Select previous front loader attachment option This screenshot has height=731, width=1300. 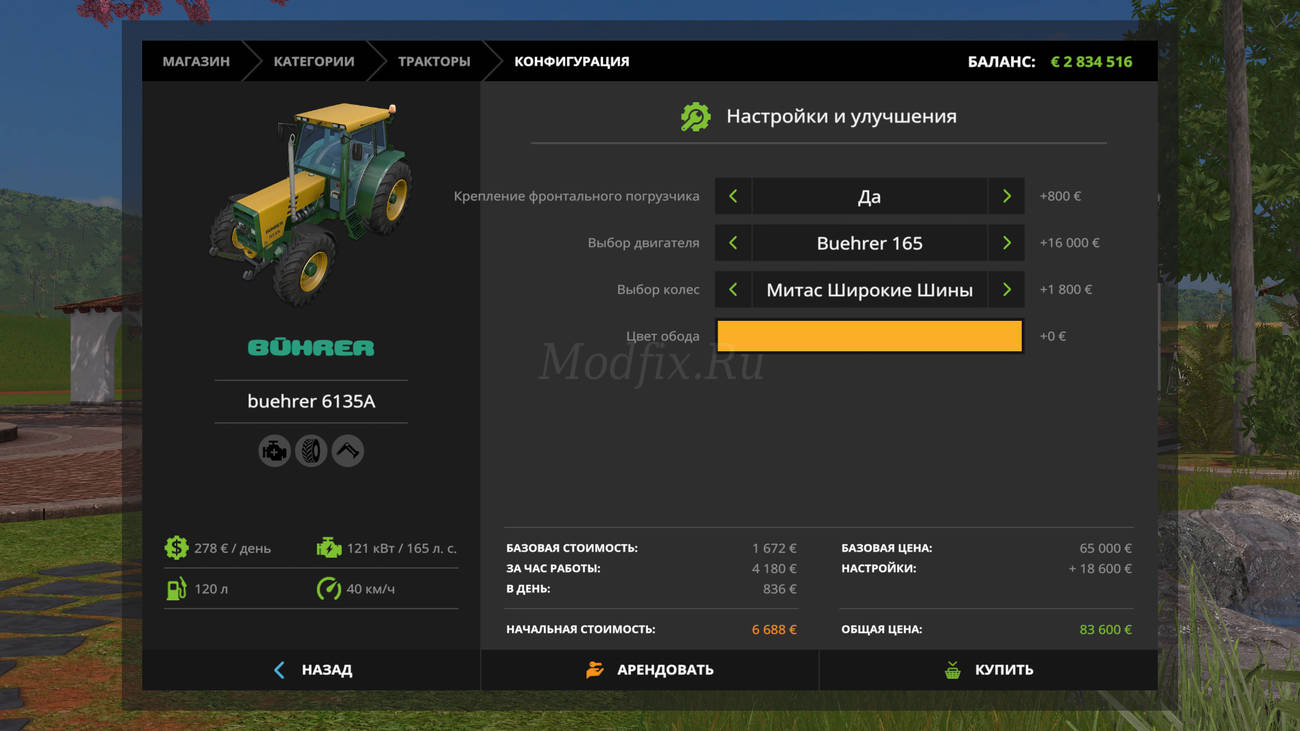733,196
